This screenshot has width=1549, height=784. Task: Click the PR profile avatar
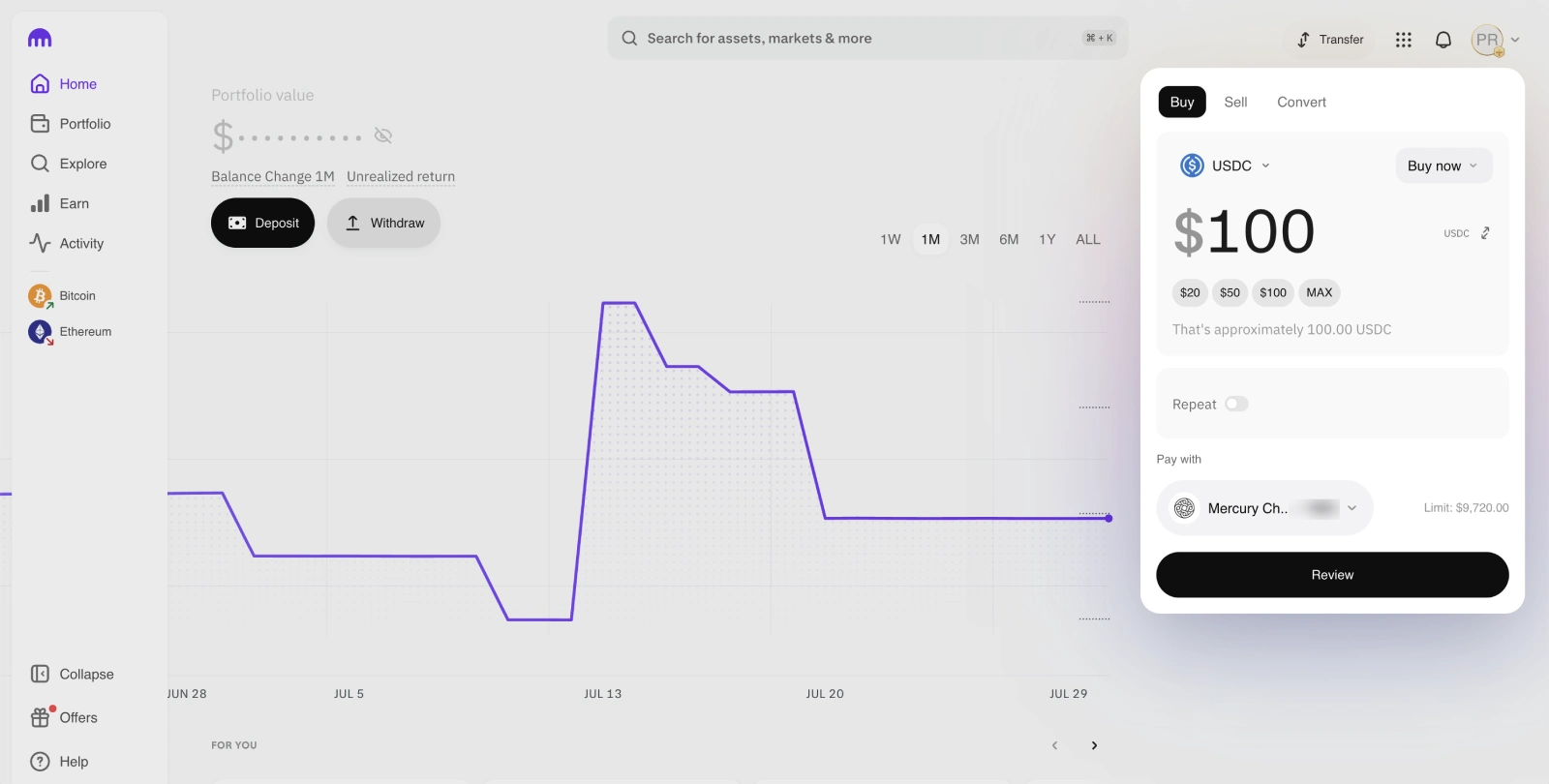pyautogui.click(x=1487, y=40)
